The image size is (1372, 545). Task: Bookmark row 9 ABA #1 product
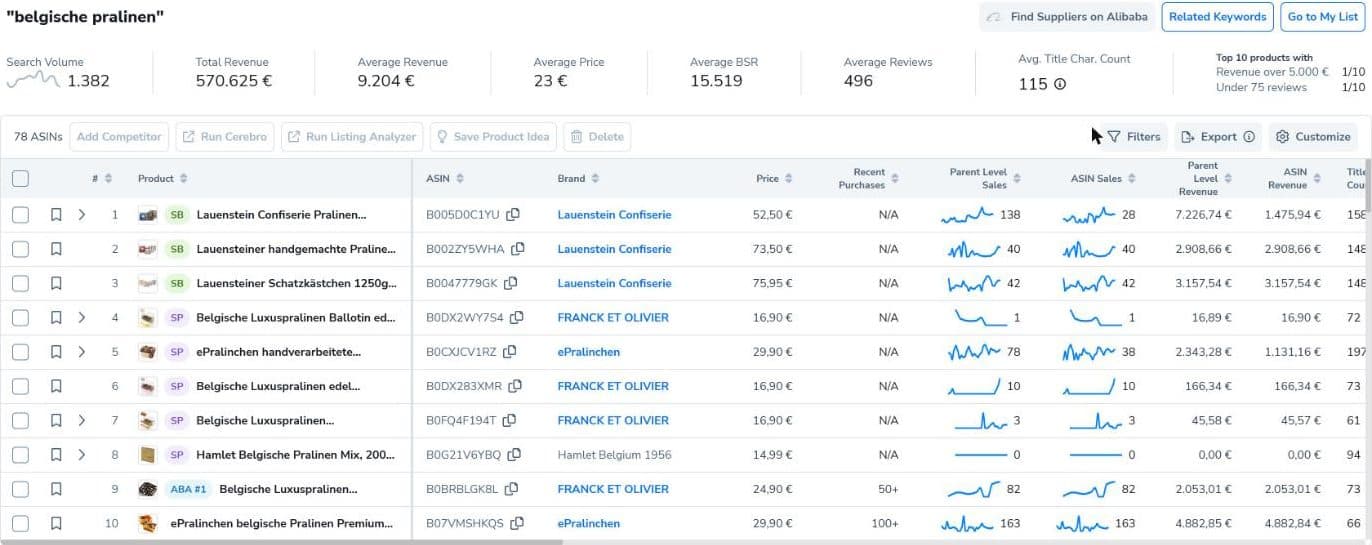point(56,489)
